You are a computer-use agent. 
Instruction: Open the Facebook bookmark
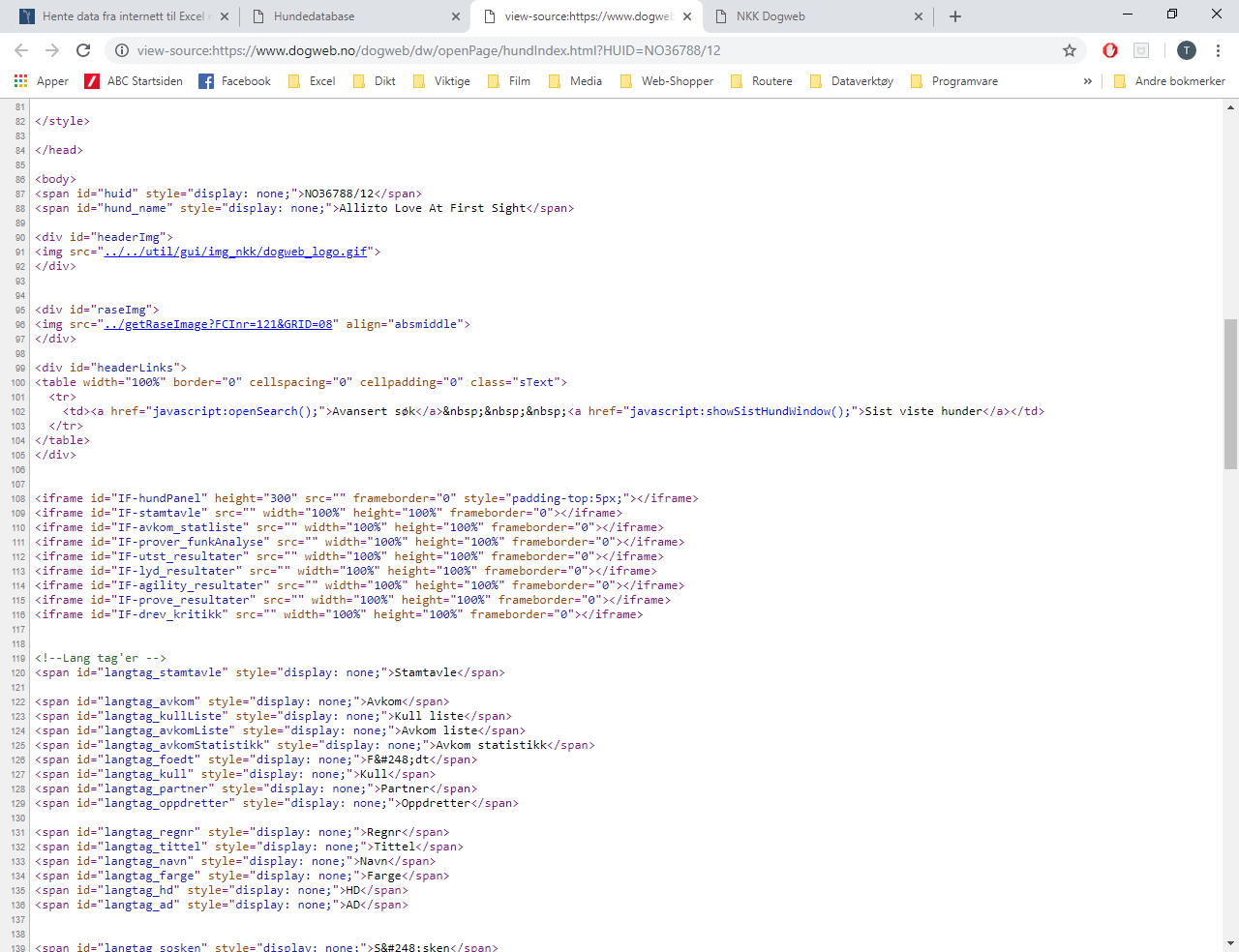tap(234, 81)
